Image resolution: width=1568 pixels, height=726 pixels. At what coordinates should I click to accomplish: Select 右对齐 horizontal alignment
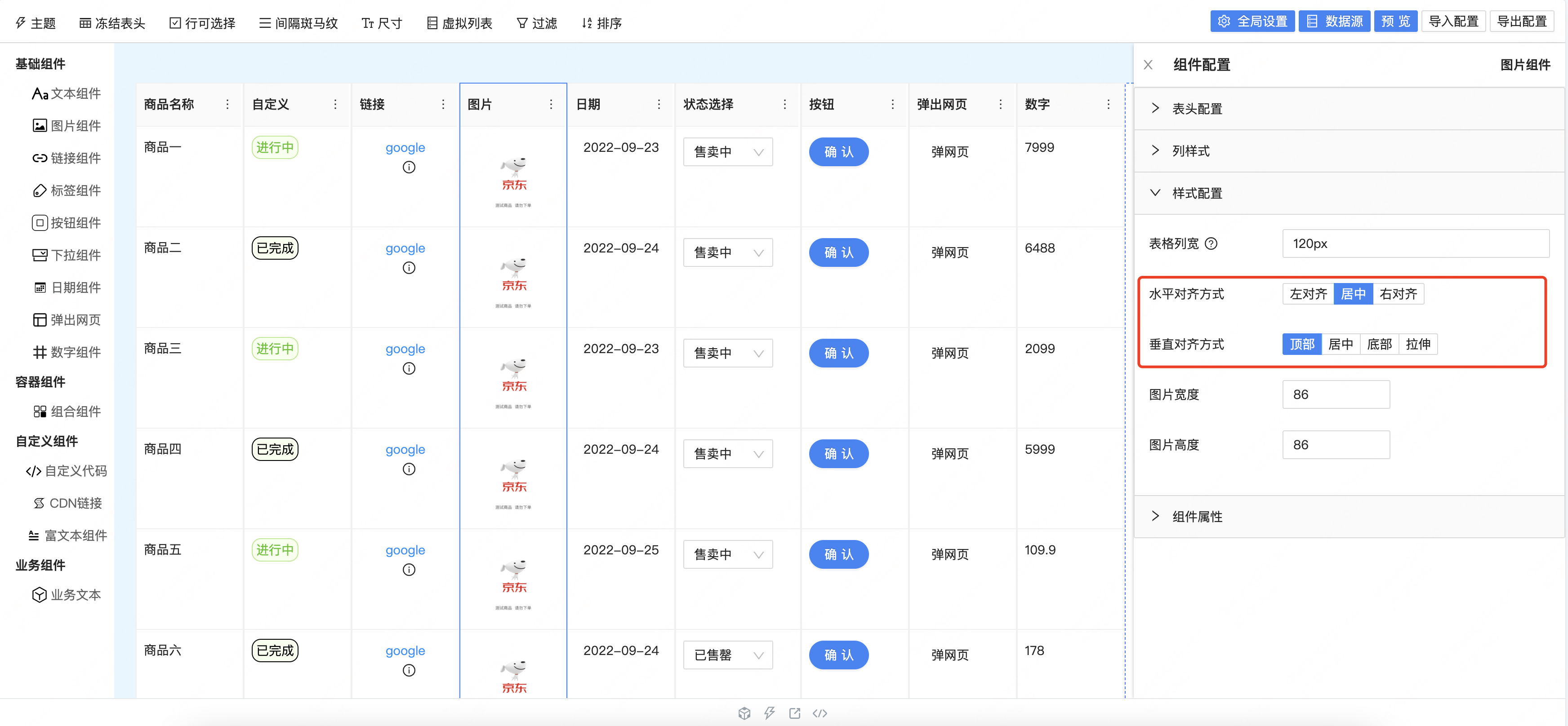1398,293
